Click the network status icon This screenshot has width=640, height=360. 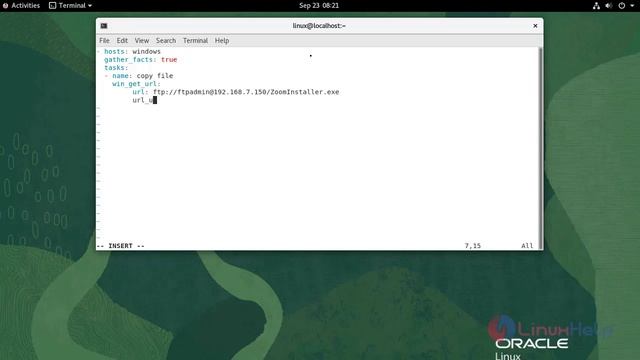click(x=596, y=6)
